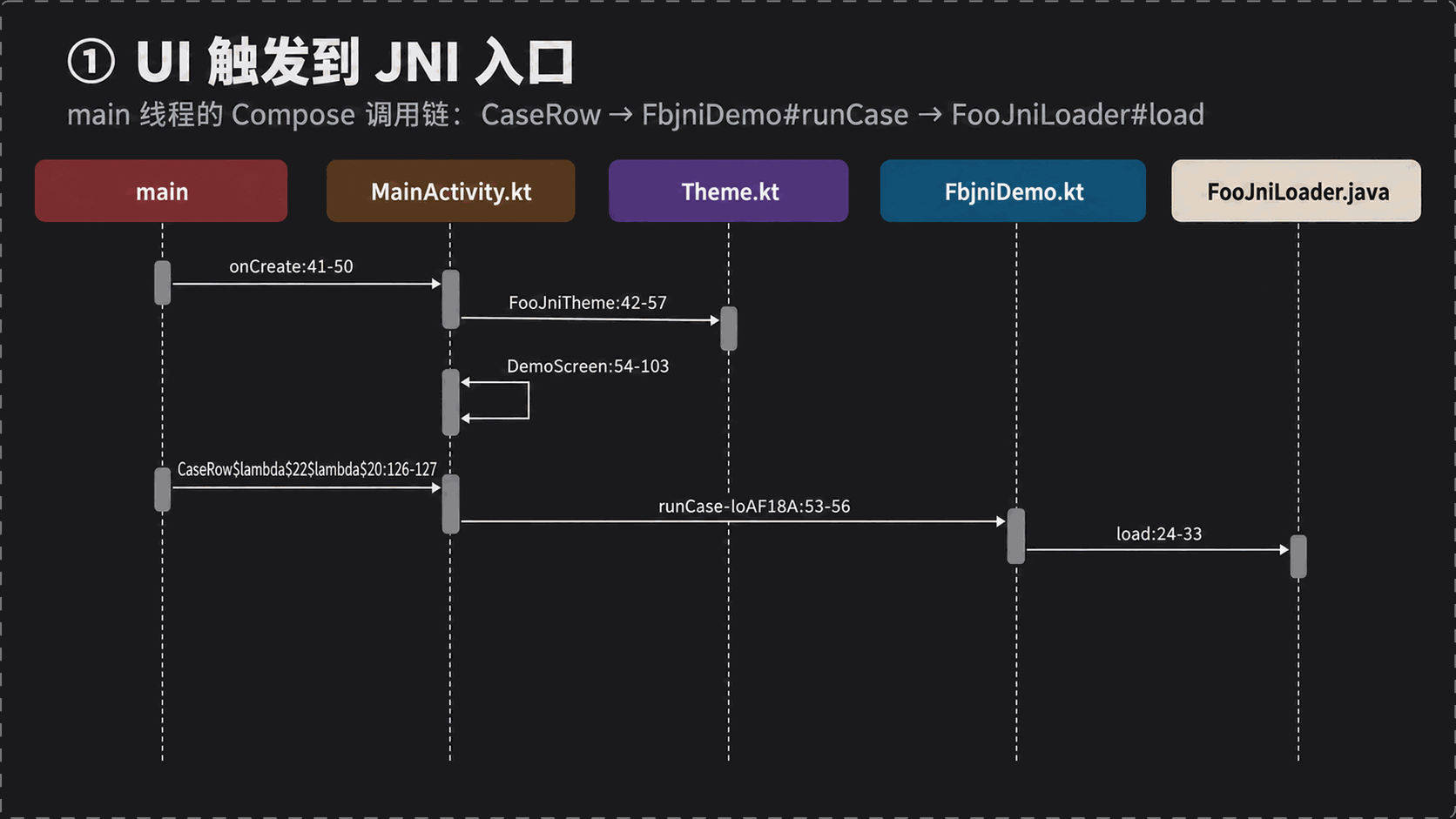Select the activation bar on FooJniLoader.java lifeline
This screenshot has width=1456, height=819.
point(1298,556)
